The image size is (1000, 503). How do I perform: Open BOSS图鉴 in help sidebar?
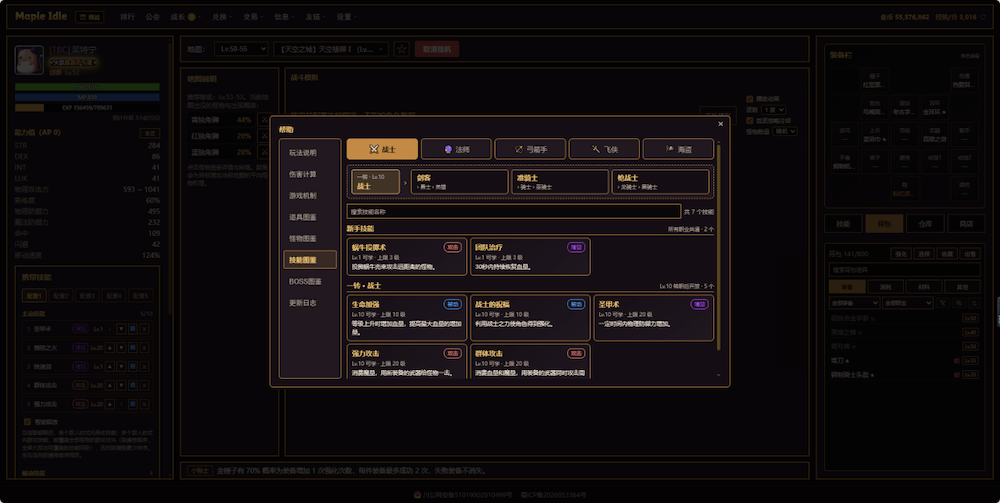click(310, 281)
